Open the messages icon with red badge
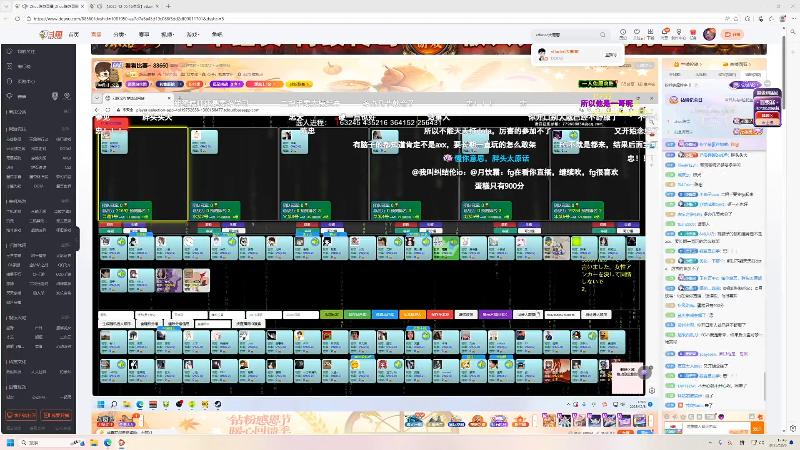The image size is (800, 450). [665, 34]
